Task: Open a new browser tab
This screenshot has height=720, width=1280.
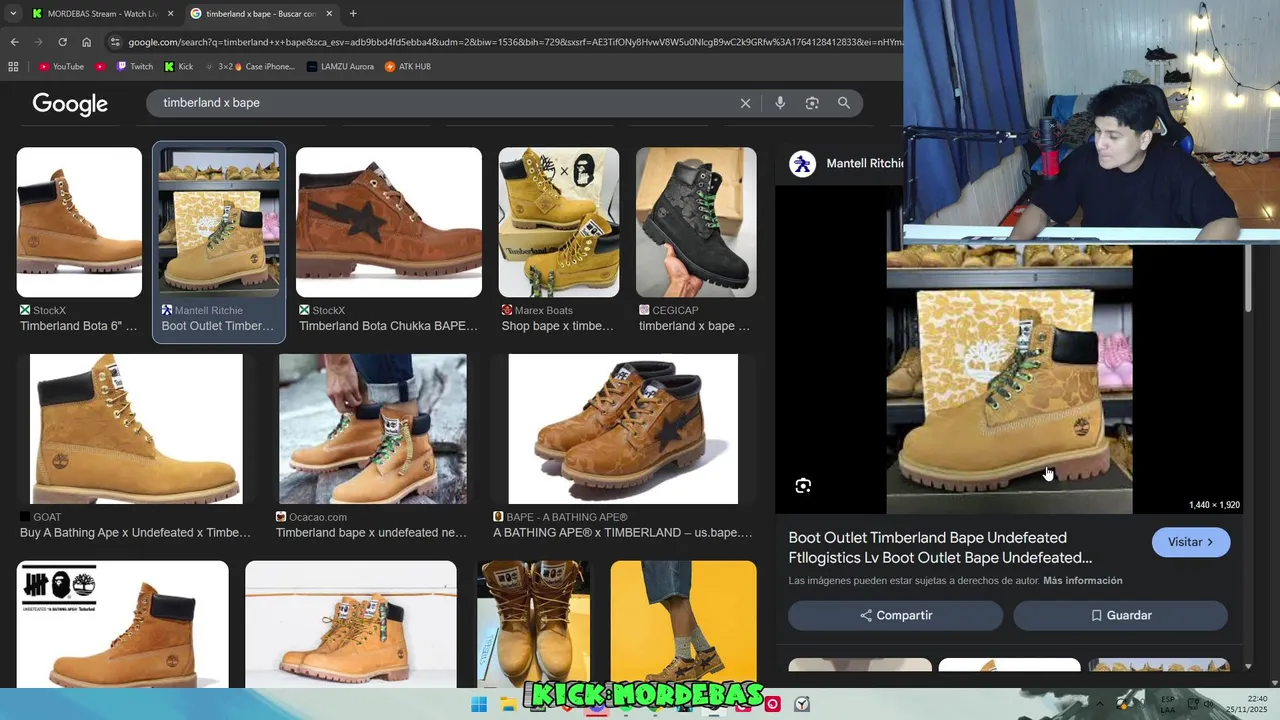Action: [353, 14]
